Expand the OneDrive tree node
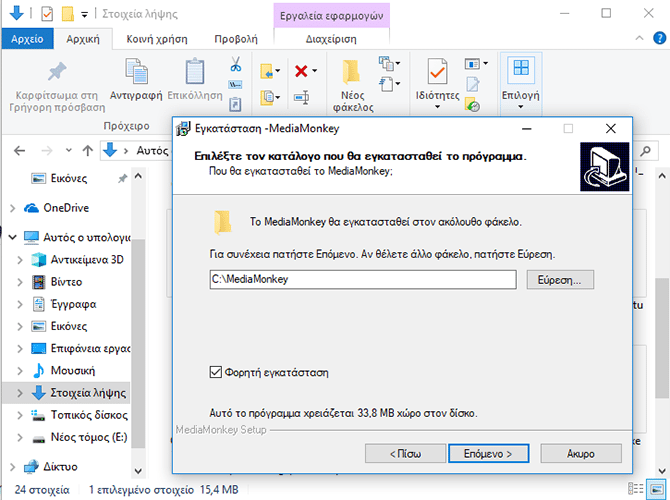The height and width of the screenshot is (500, 670). tap(12, 208)
